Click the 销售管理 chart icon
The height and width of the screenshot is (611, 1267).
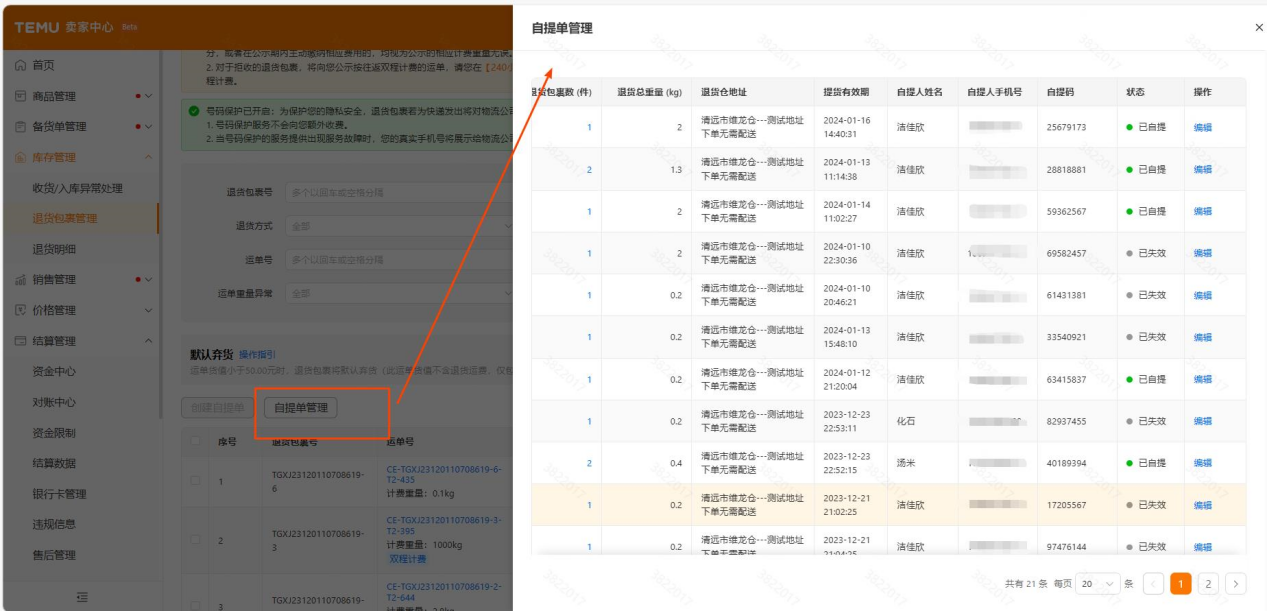coord(21,280)
